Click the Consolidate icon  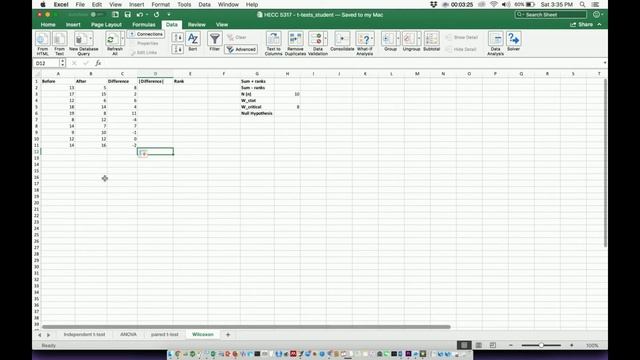click(342, 39)
